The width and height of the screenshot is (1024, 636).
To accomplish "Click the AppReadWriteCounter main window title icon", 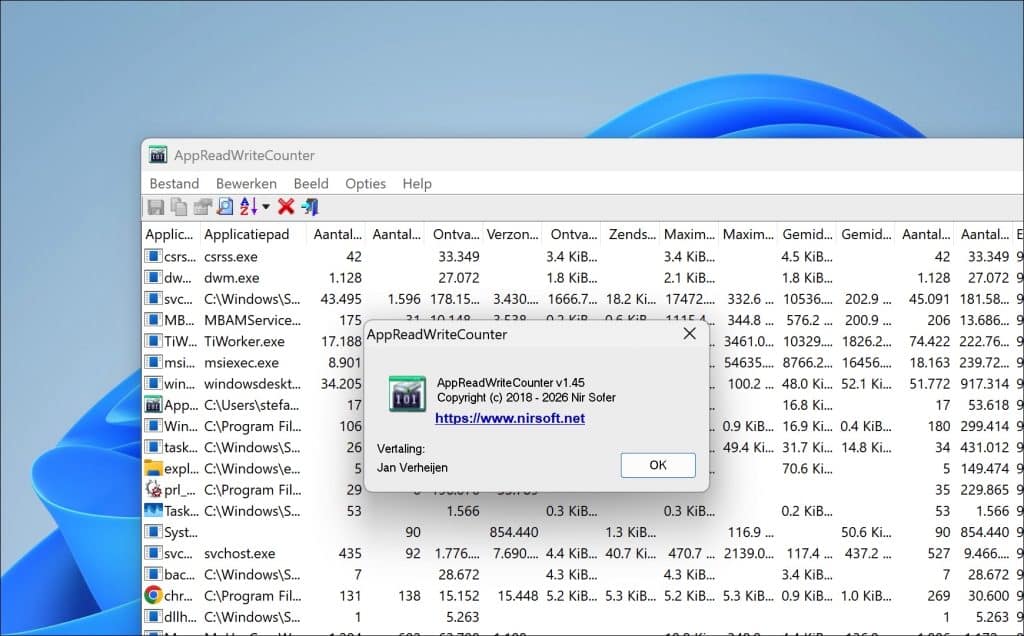I will point(158,155).
